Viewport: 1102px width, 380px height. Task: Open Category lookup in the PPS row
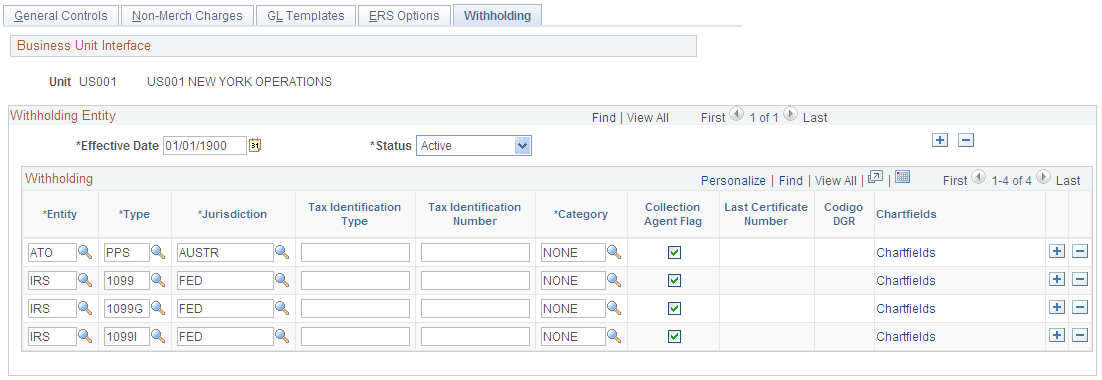coord(614,252)
